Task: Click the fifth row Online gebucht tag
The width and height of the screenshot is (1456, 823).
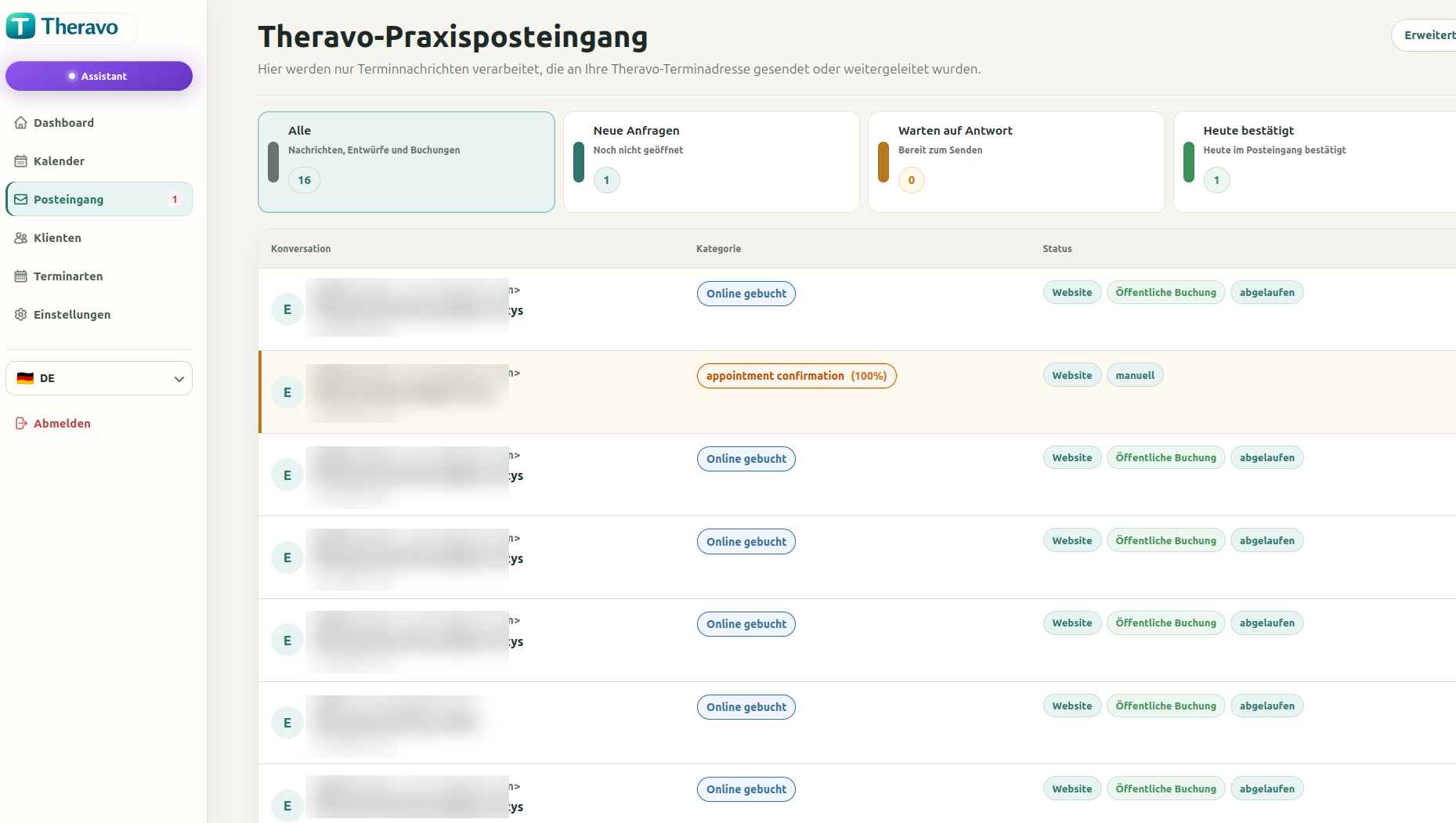Action: click(x=746, y=624)
